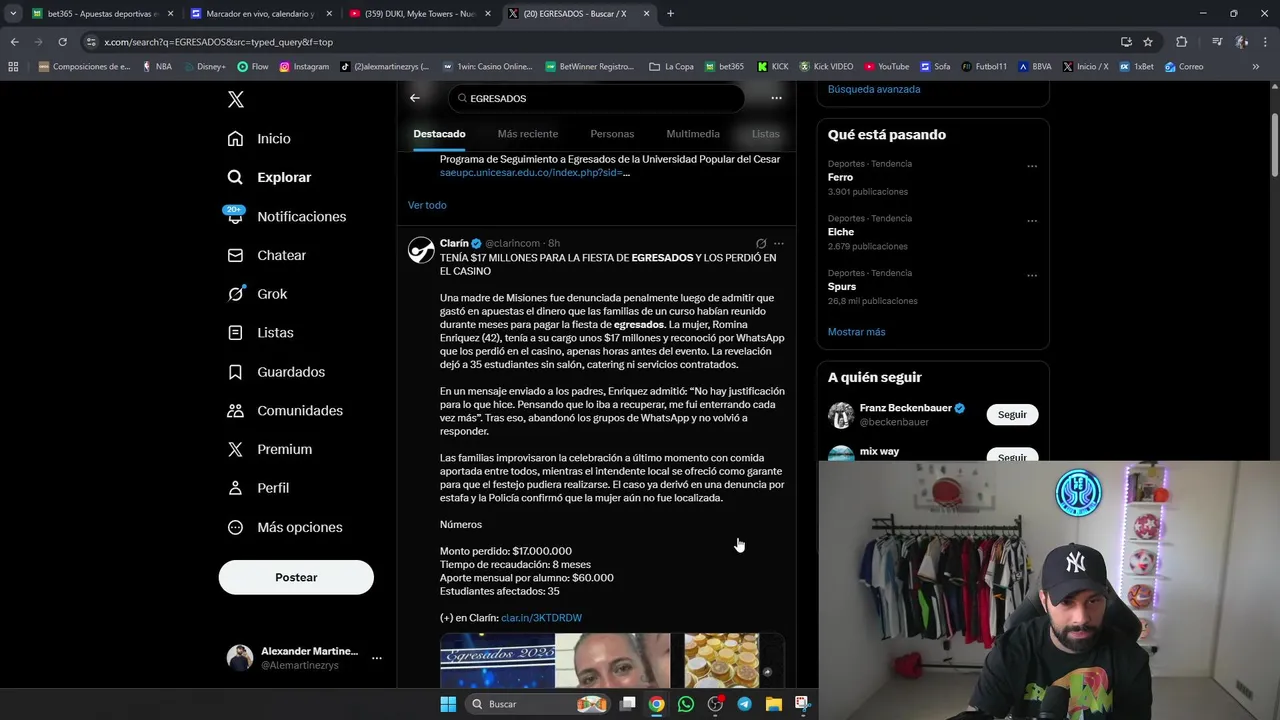This screenshot has height=720, width=1280.
Task: Bookmark this page with the star
Action: click(x=1148, y=42)
